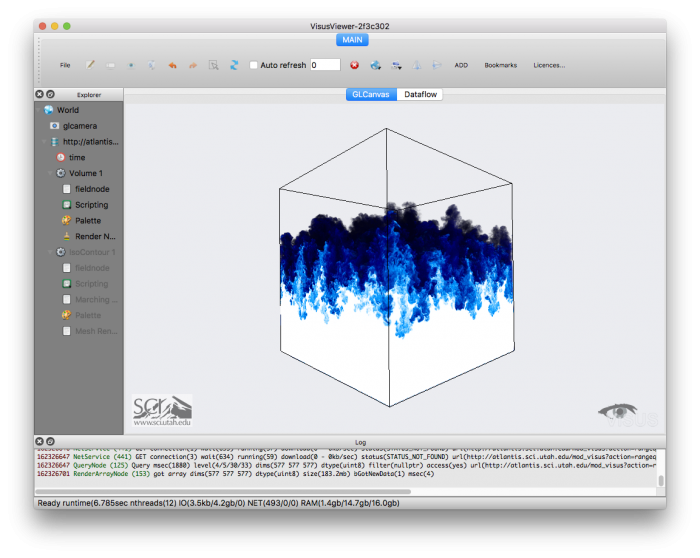Click the blue refresh arrows icon
The height and width of the screenshot is (558, 700).
pos(234,65)
